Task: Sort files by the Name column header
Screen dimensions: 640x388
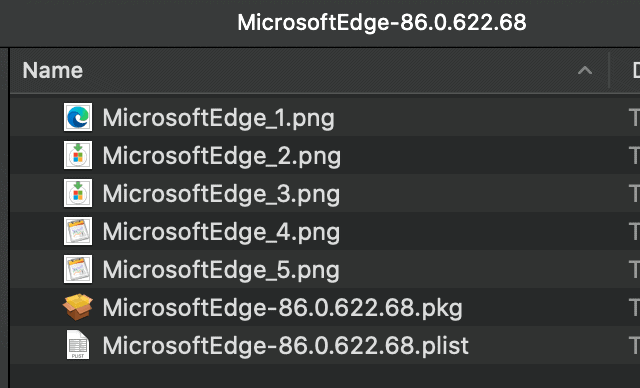Action: (53, 70)
